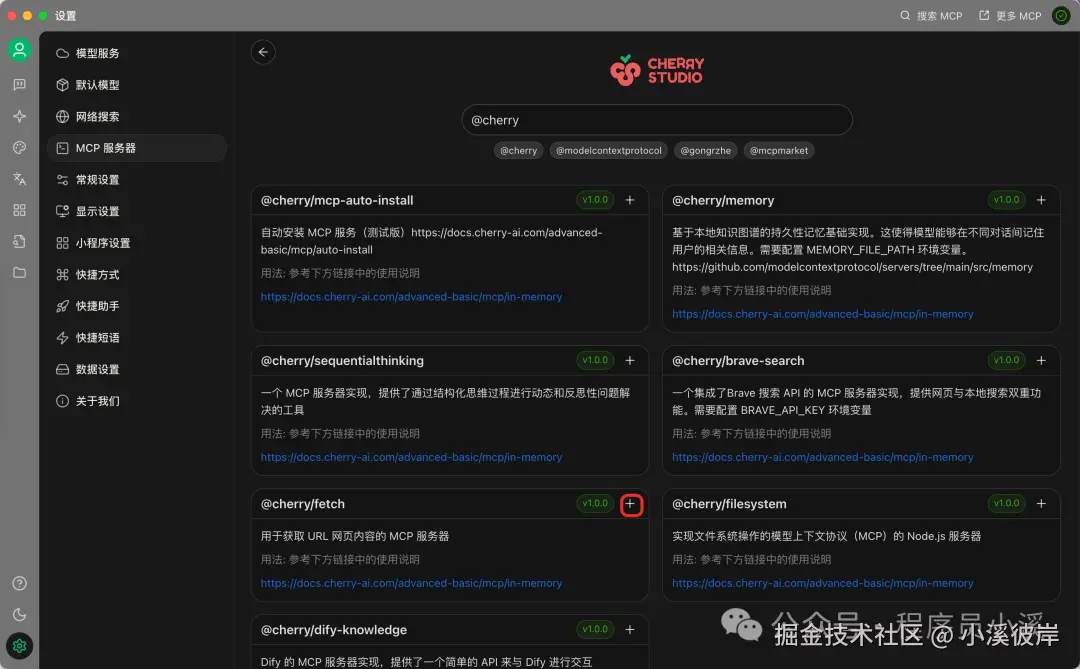Open 显示设置 settings section
Viewport: 1080px width, 669px height.
tap(136, 212)
